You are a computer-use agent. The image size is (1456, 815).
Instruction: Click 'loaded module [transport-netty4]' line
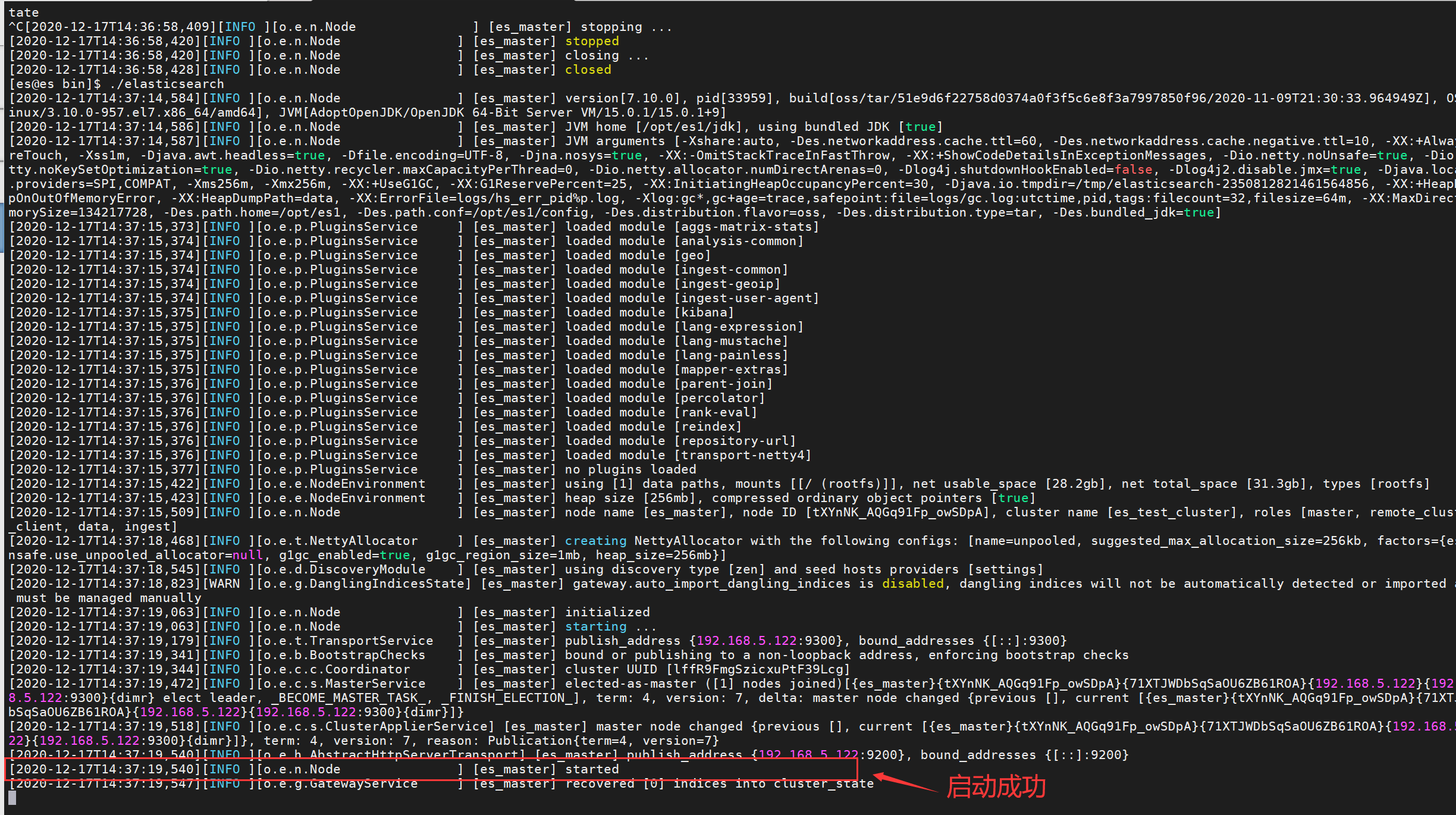pos(688,455)
